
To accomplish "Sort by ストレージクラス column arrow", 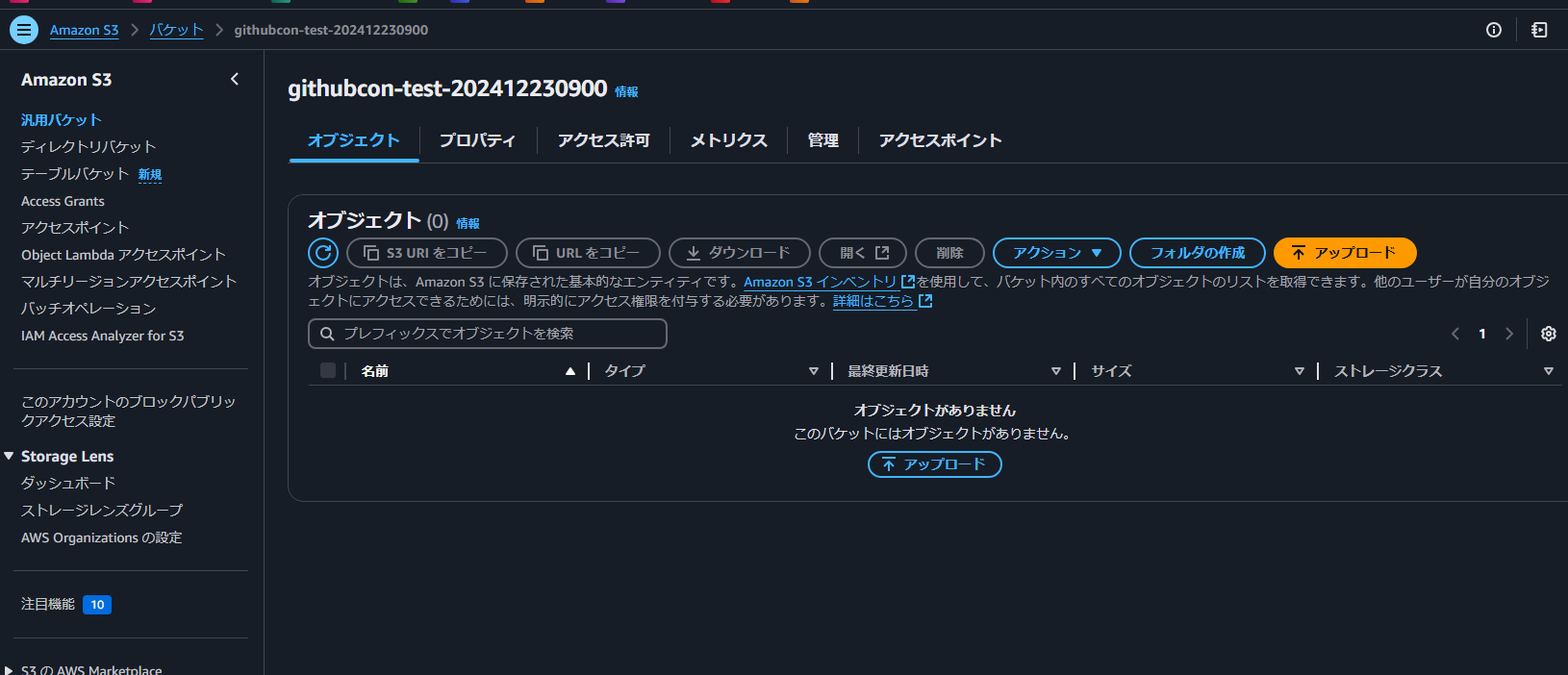I will click(1549, 371).
